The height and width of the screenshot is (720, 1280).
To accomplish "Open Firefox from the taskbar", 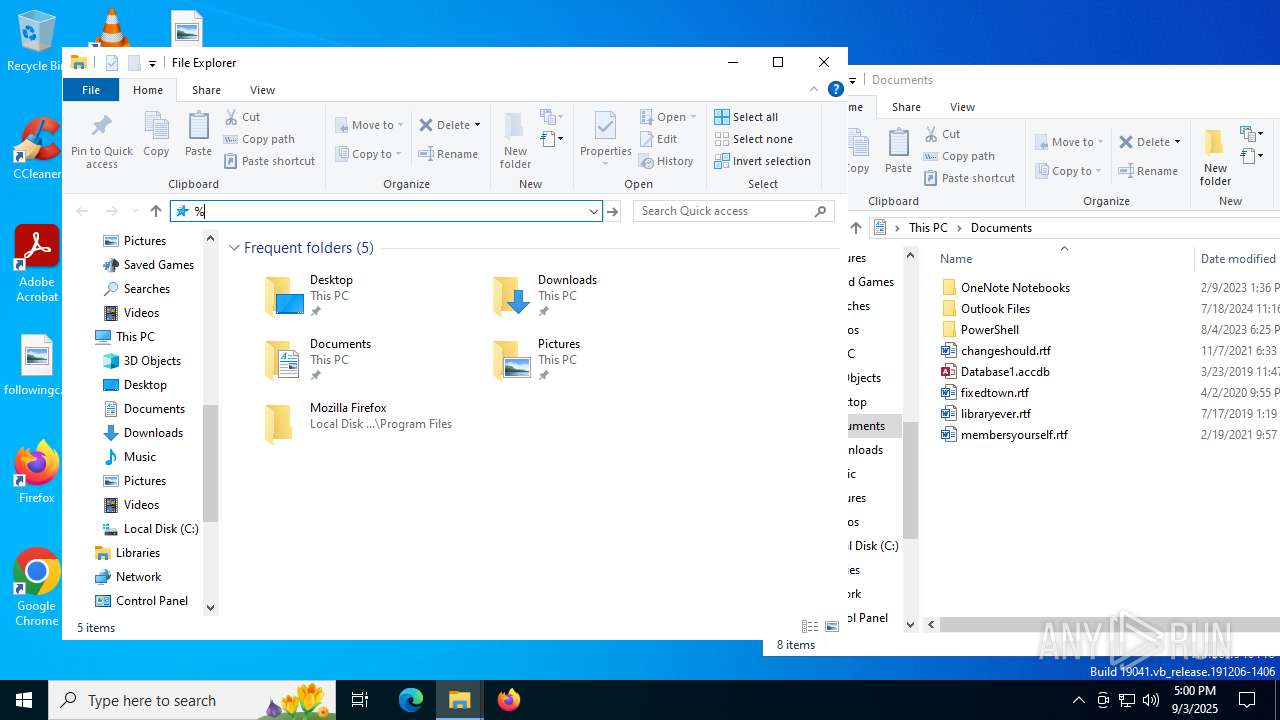I will tap(509, 700).
